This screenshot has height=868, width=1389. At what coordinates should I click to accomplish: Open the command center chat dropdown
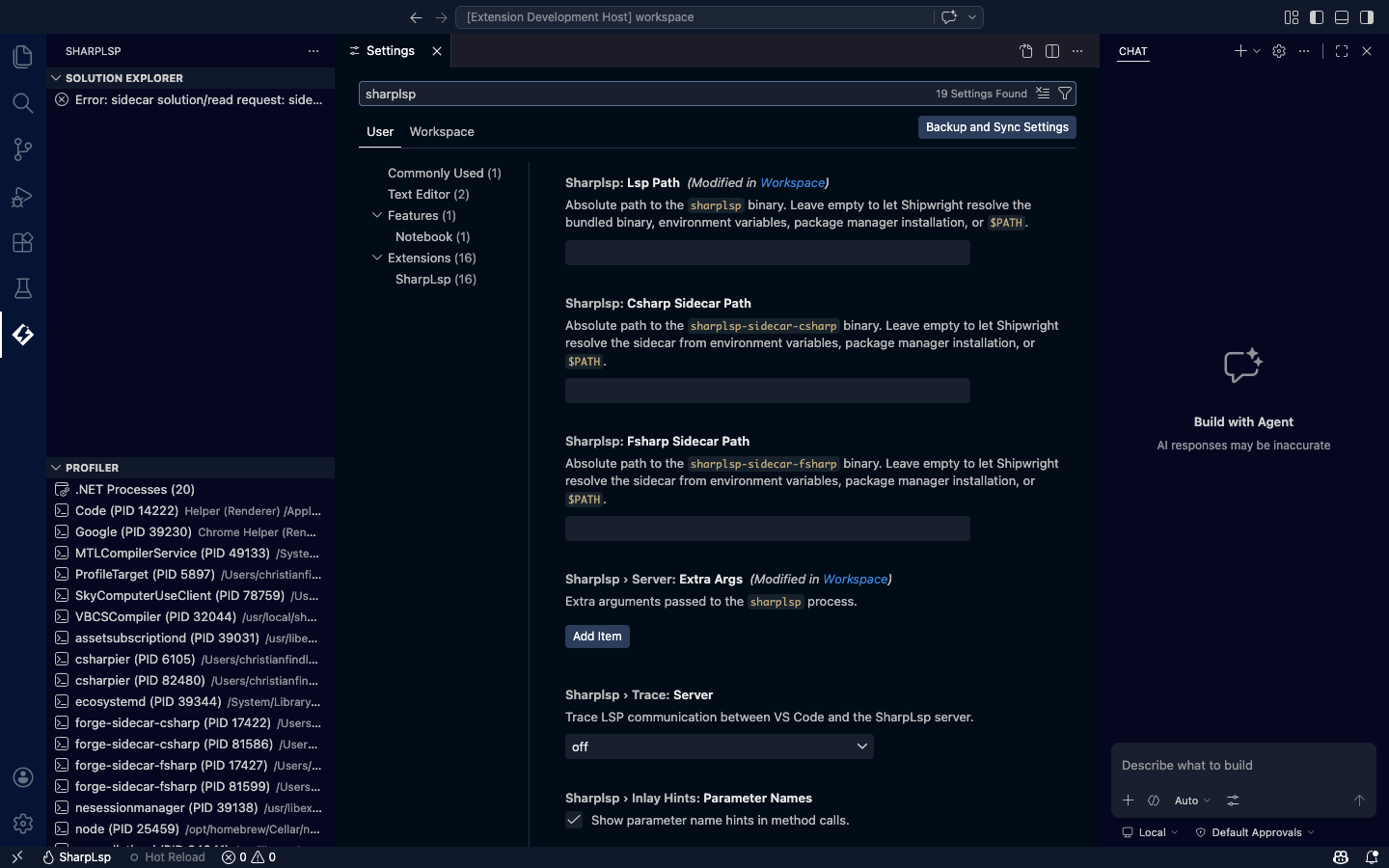(972, 17)
